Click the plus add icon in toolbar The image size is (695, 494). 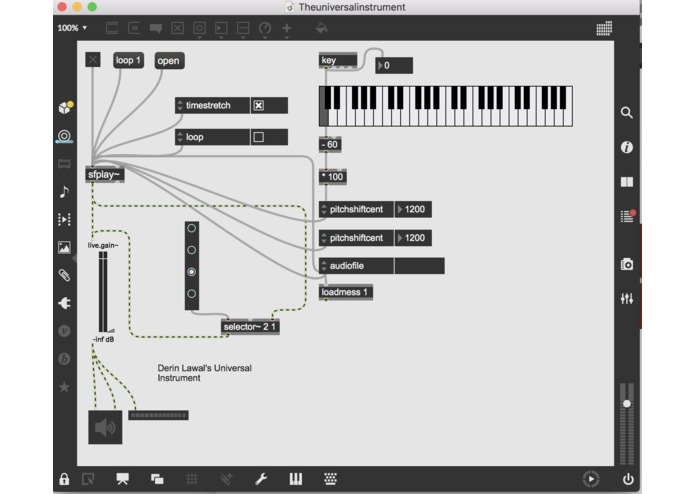point(287,28)
